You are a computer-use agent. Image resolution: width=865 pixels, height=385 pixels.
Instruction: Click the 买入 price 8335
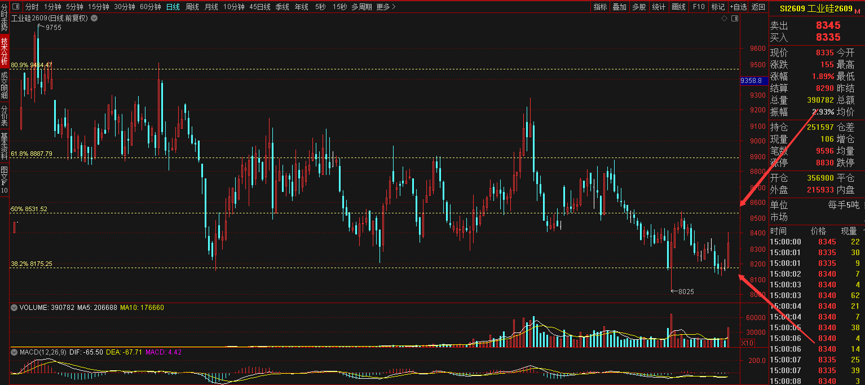pyautogui.click(x=828, y=38)
